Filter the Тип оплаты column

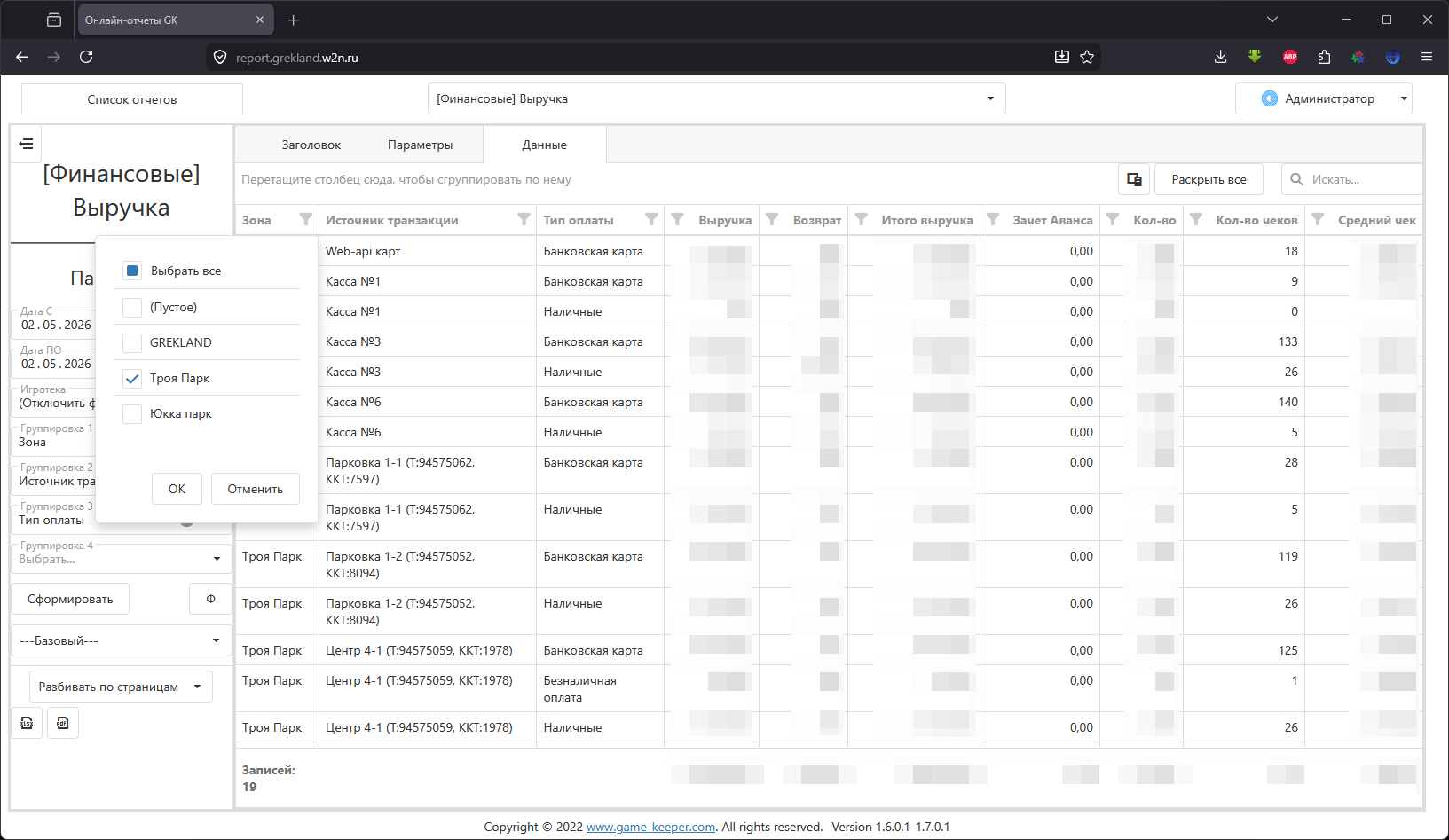click(x=651, y=219)
